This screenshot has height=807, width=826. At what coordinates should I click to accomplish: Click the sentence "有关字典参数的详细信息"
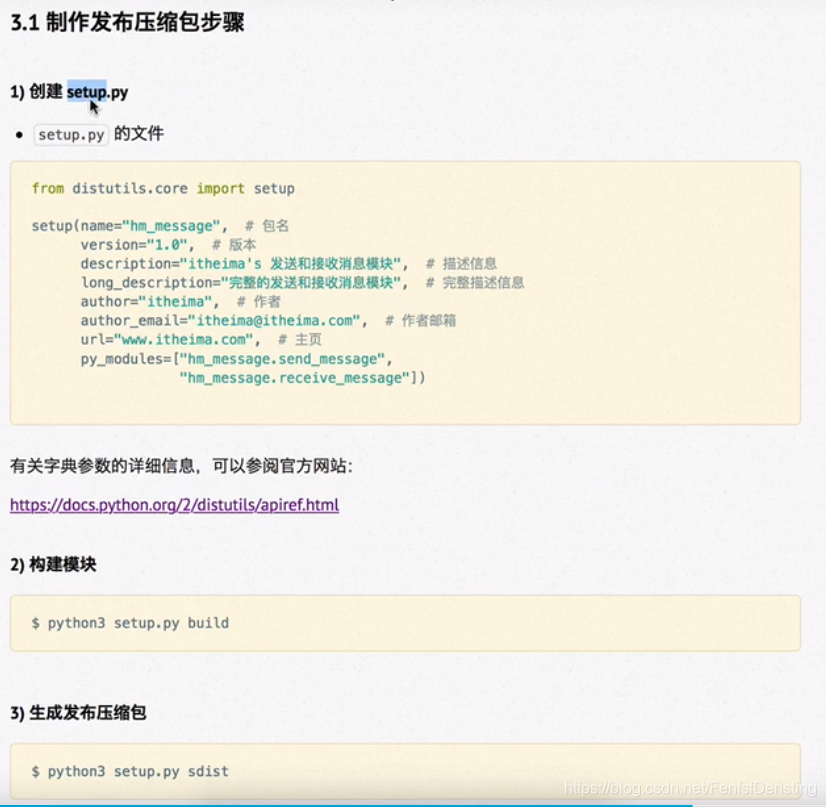click(x=103, y=466)
